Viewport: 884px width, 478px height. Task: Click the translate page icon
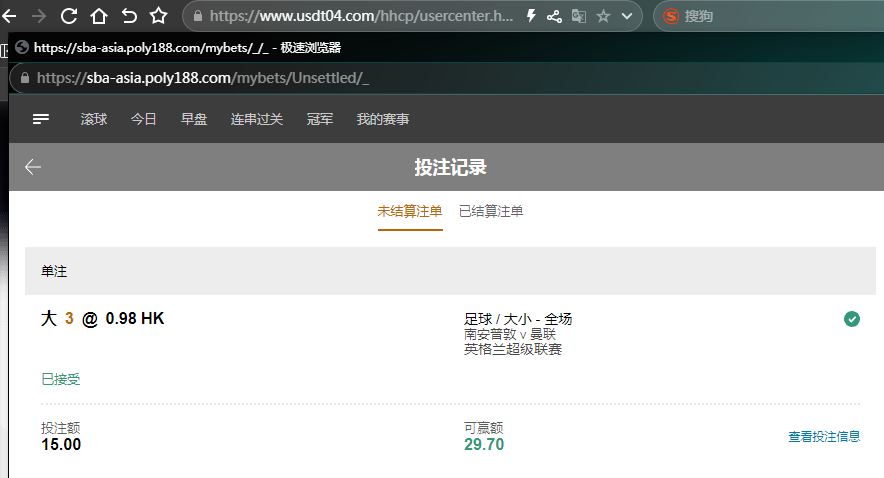click(579, 16)
